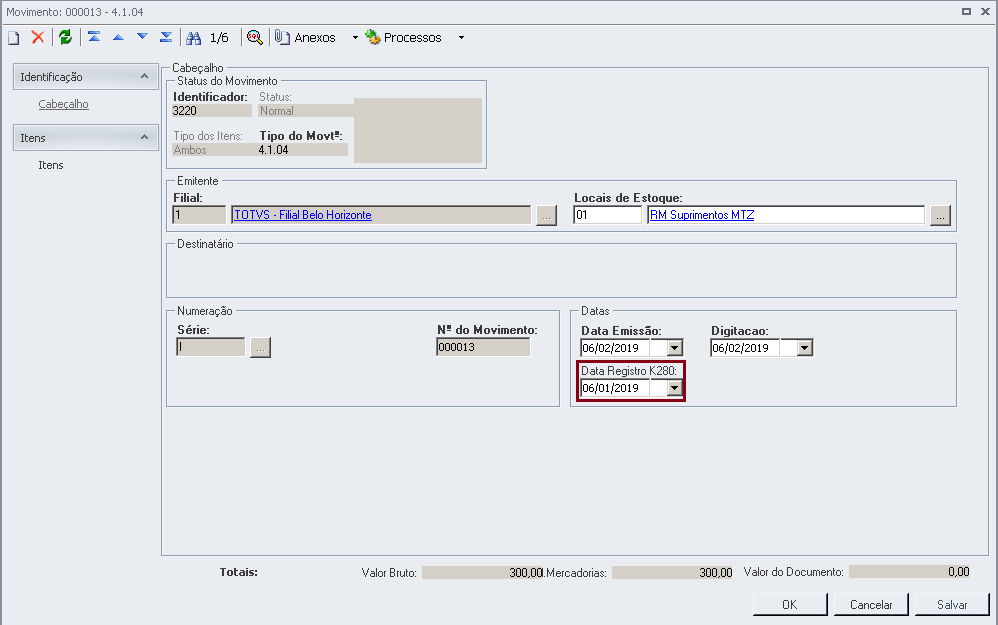
Task: Click the Valor Bruto total field
Action: [x=483, y=573]
